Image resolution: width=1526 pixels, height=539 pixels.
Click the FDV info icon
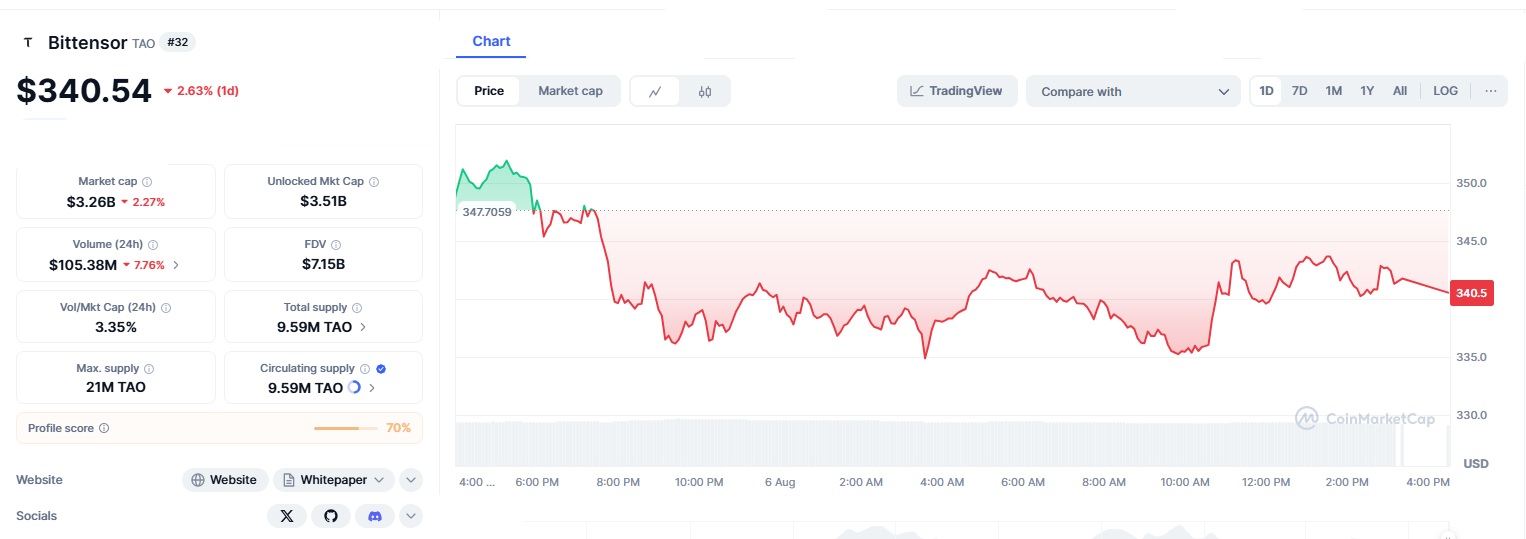(x=336, y=244)
